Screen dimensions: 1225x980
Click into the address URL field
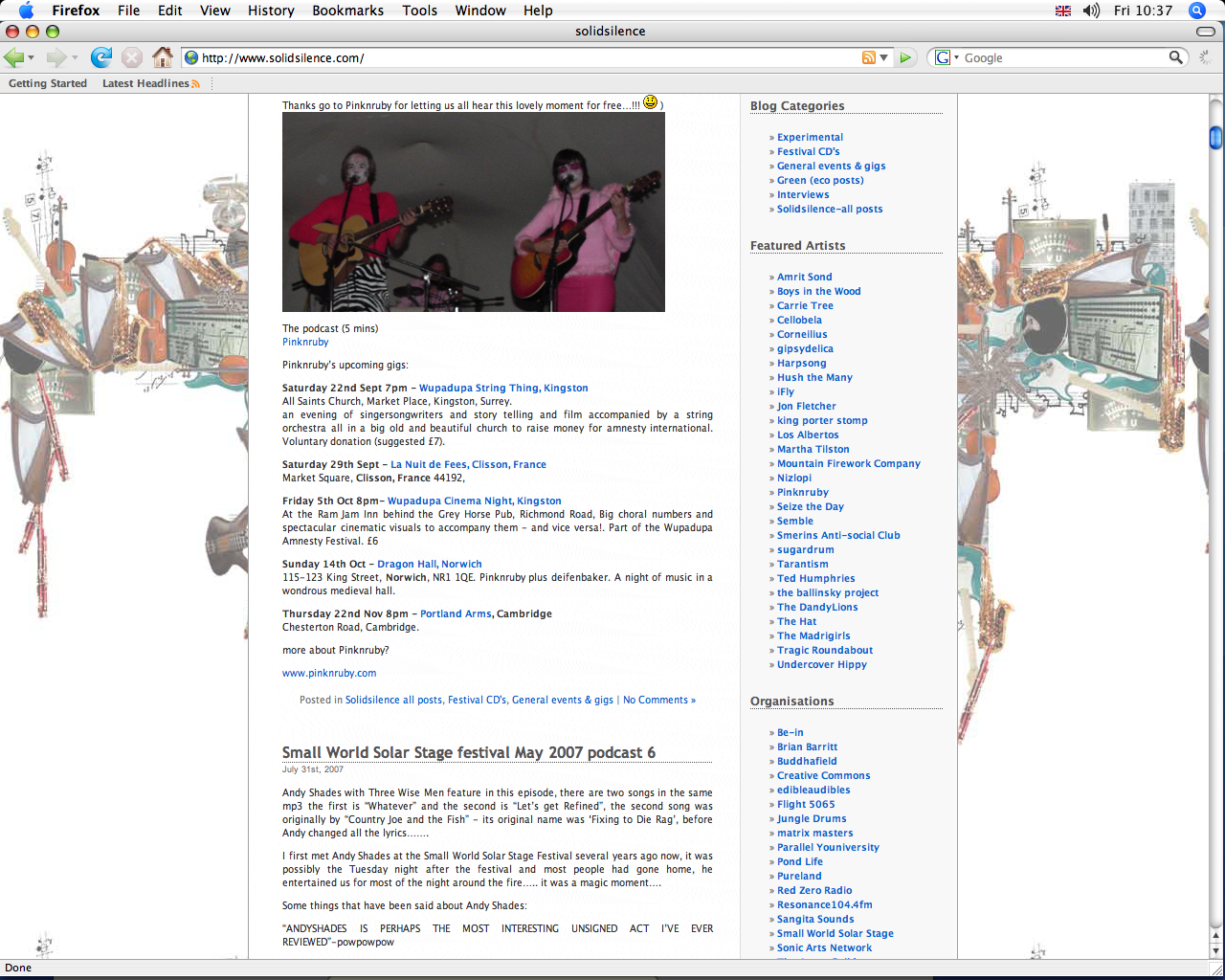(526, 57)
